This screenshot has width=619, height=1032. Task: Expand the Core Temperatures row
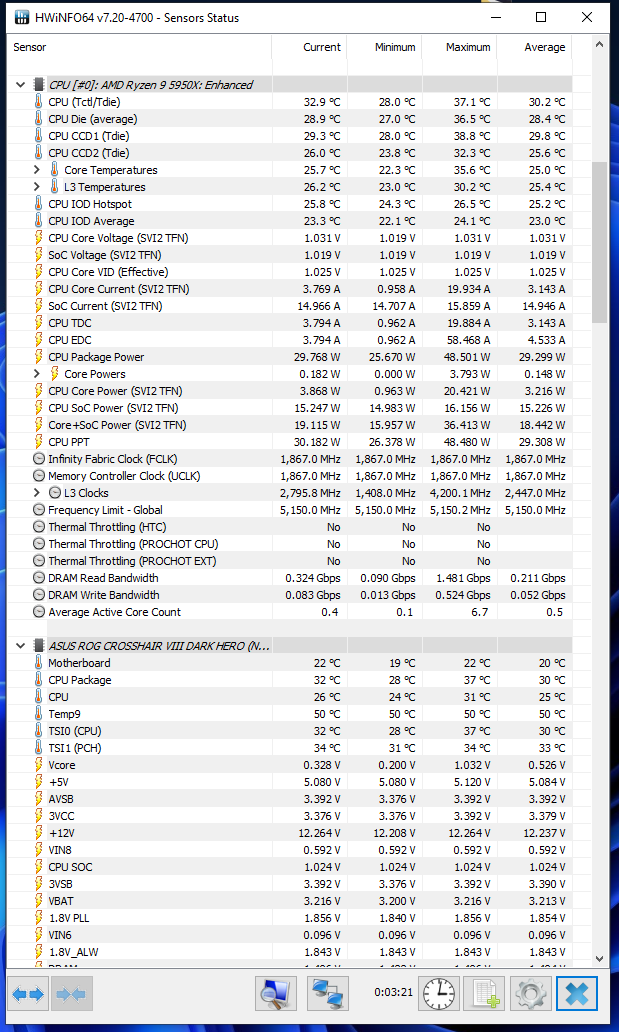coord(37,170)
